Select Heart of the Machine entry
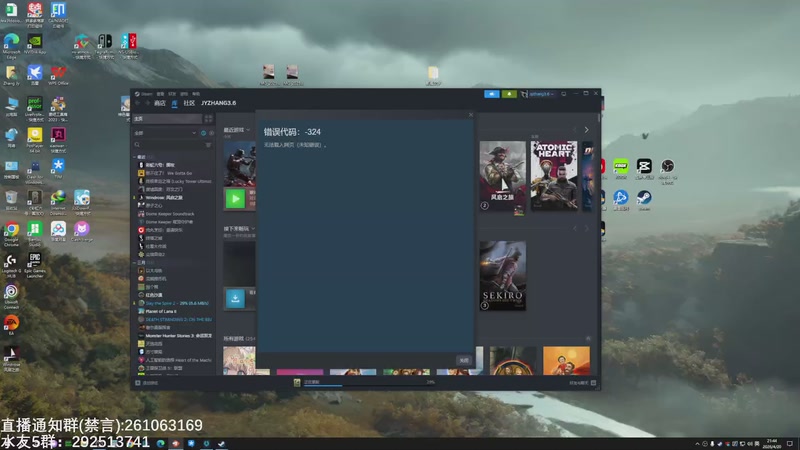 (174, 360)
